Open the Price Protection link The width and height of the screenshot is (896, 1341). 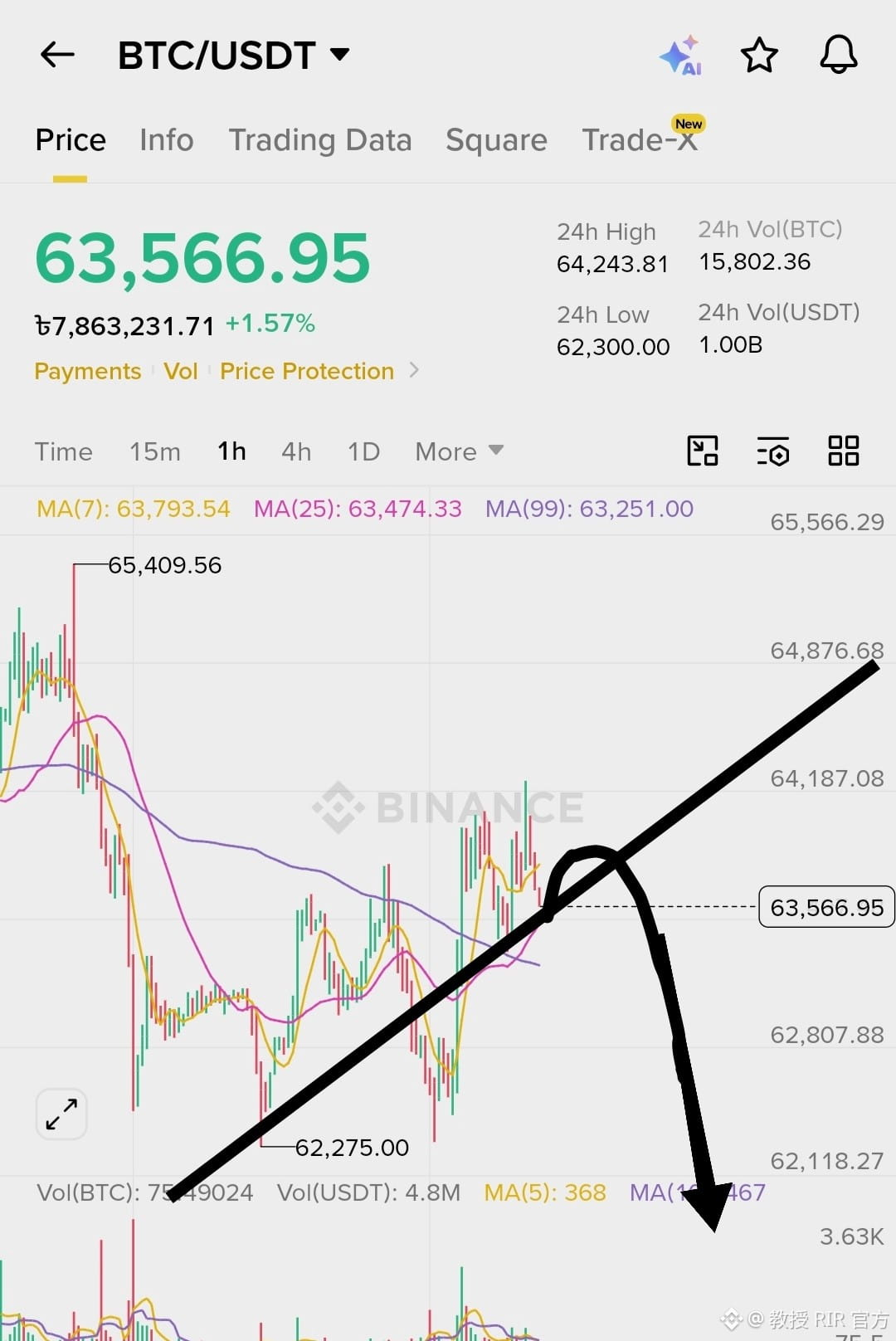pos(307,371)
